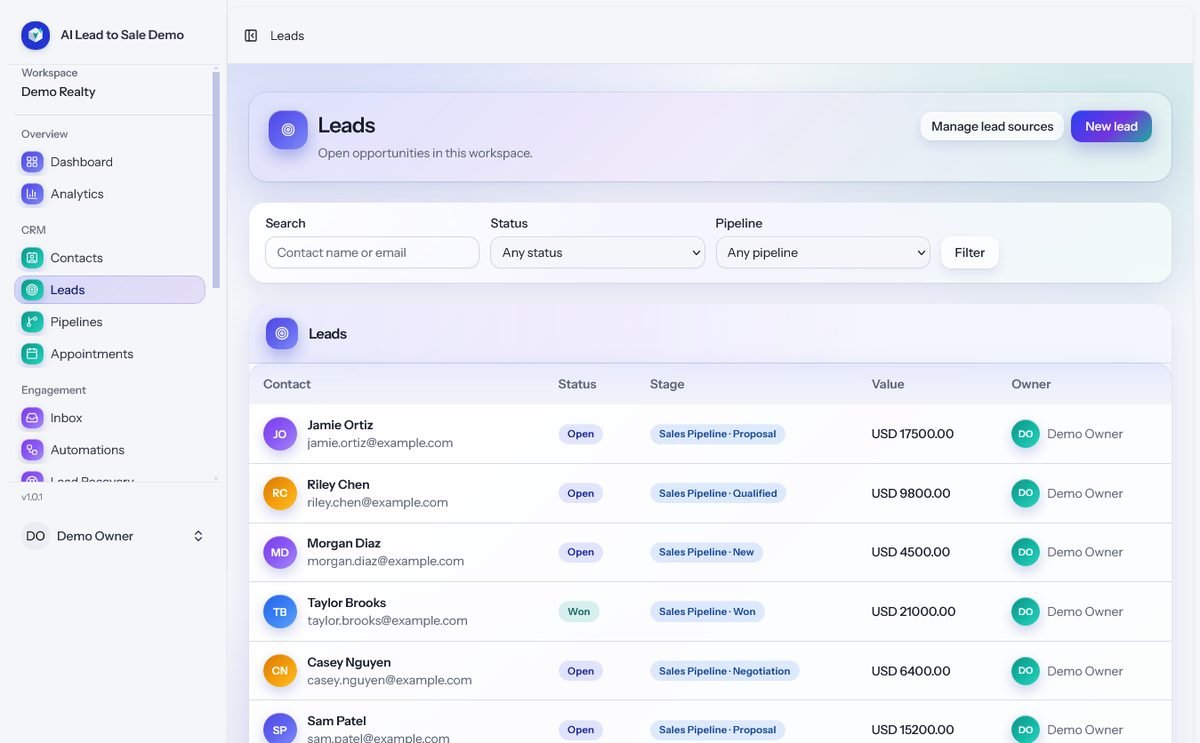Image resolution: width=1200 pixels, height=743 pixels.
Task: Click the DO owner avatar in Taylor Brooks row
Action: coord(1025,612)
